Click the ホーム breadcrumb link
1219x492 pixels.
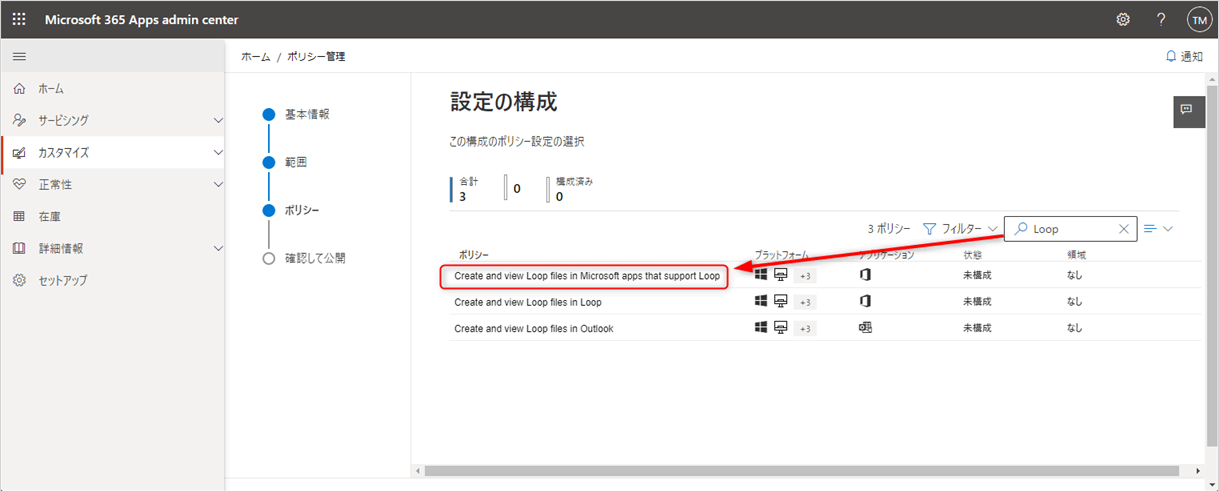point(255,57)
